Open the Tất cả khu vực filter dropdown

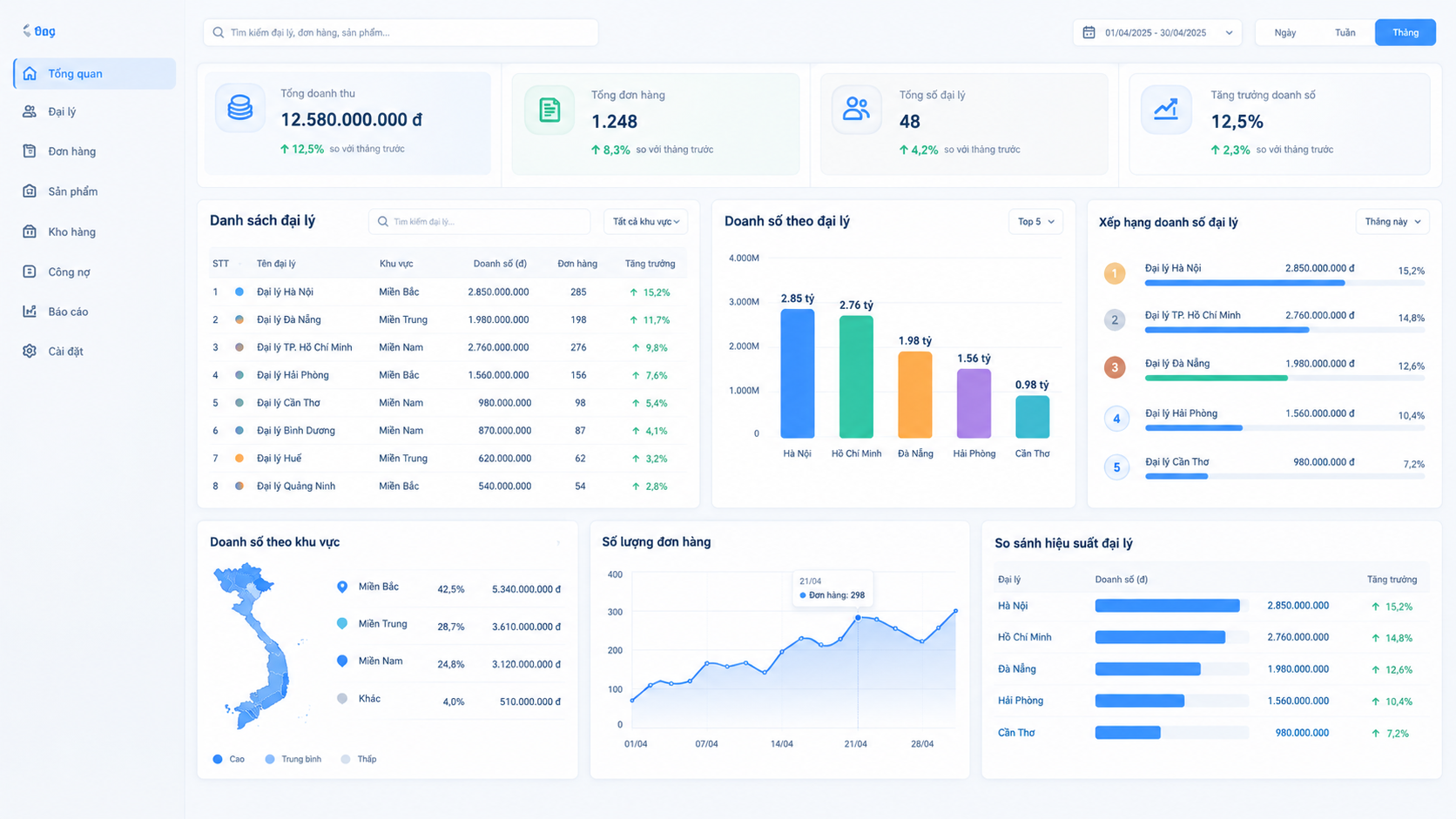tap(645, 222)
